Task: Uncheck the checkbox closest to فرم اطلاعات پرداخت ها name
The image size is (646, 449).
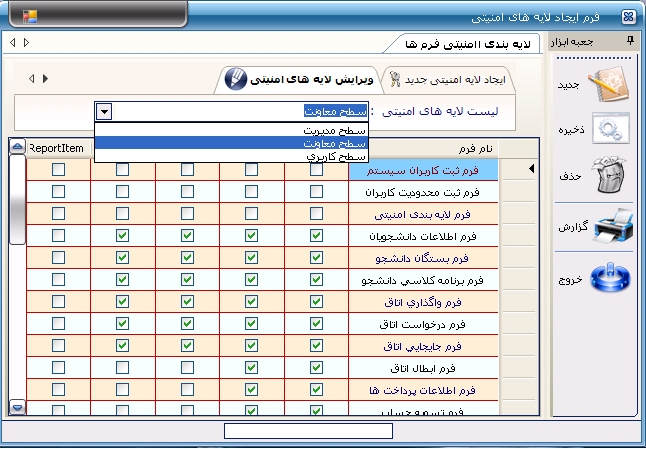Action: tap(316, 389)
